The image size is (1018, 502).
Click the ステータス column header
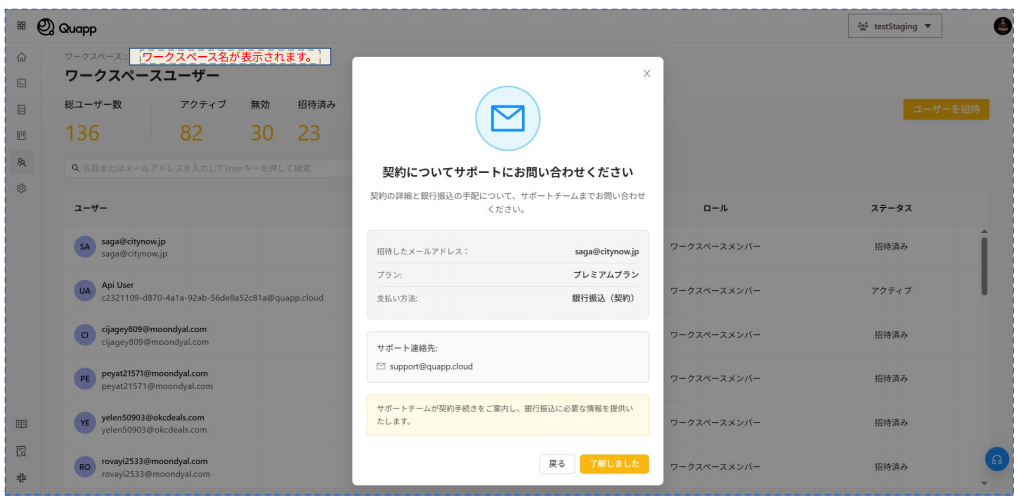point(890,208)
